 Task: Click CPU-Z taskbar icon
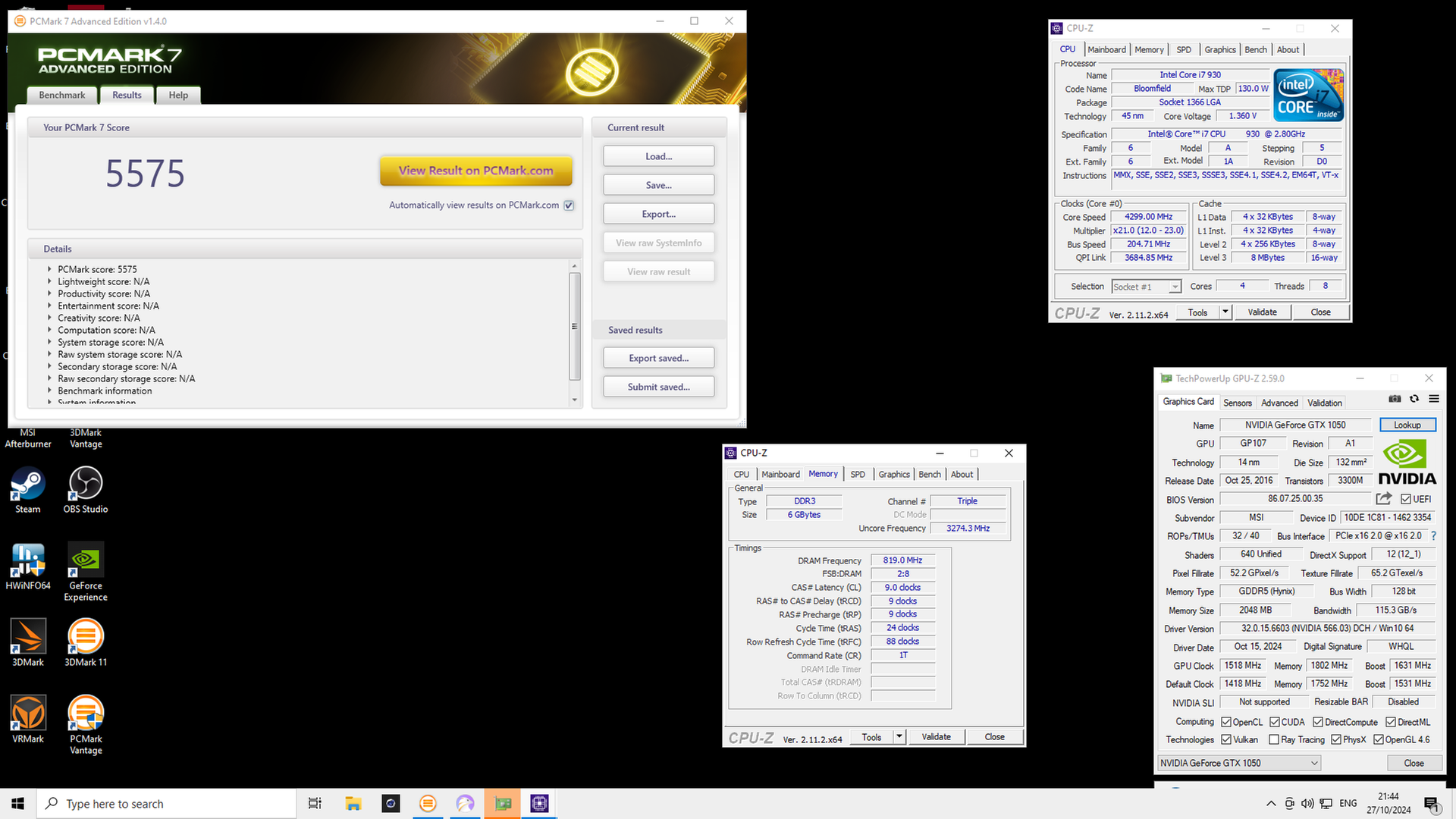[x=540, y=804]
